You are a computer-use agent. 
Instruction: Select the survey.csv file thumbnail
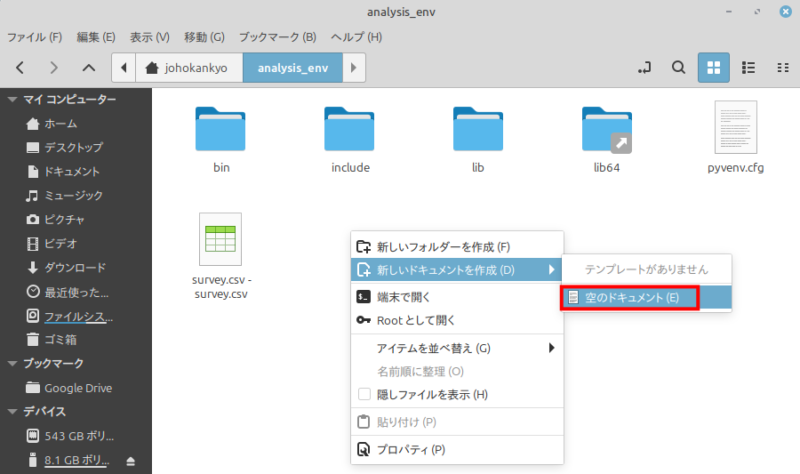coord(221,240)
